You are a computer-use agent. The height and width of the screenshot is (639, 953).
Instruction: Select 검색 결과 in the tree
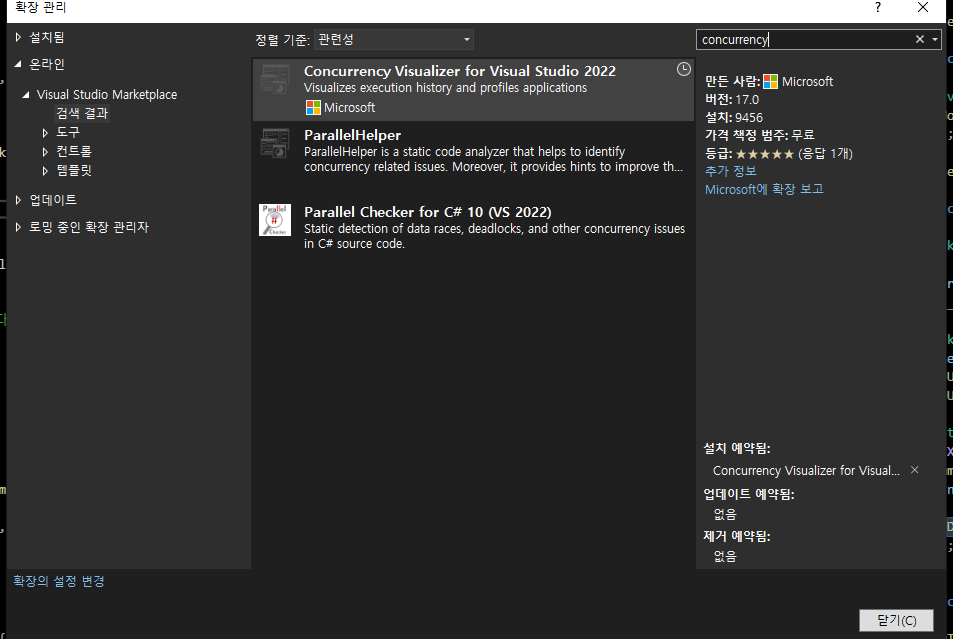tap(82, 113)
